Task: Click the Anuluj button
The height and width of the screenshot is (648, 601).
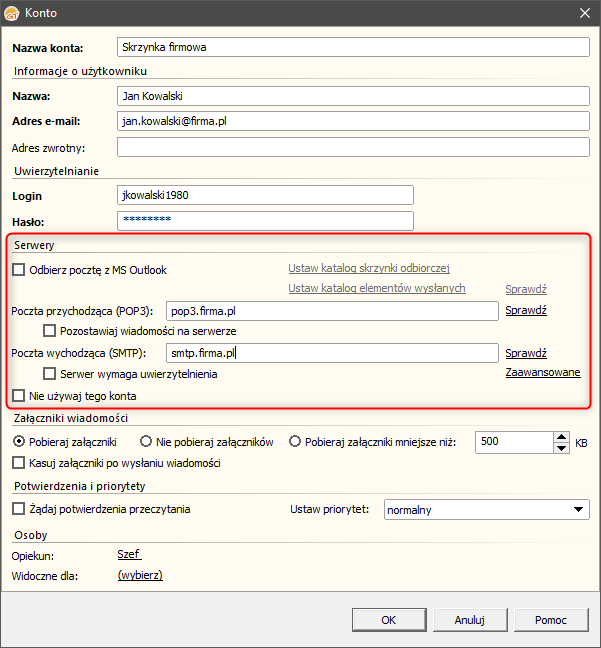Action: (470, 620)
